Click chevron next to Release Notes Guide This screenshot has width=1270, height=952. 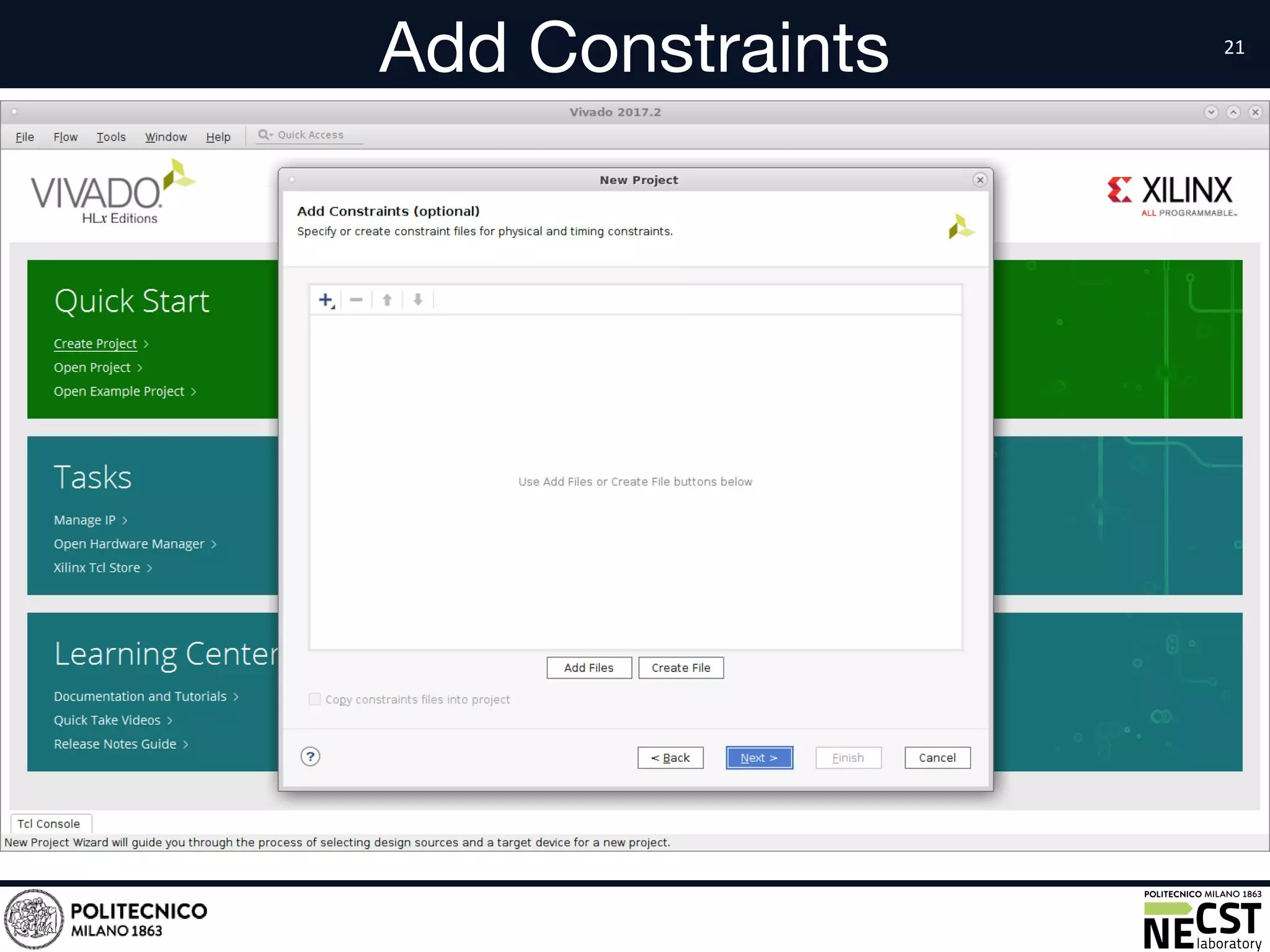[185, 744]
